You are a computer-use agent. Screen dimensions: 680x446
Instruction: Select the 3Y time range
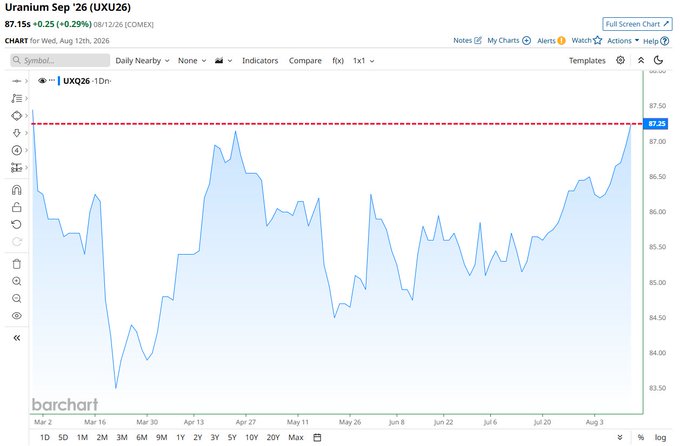pyautogui.click(x=215, y=437)
